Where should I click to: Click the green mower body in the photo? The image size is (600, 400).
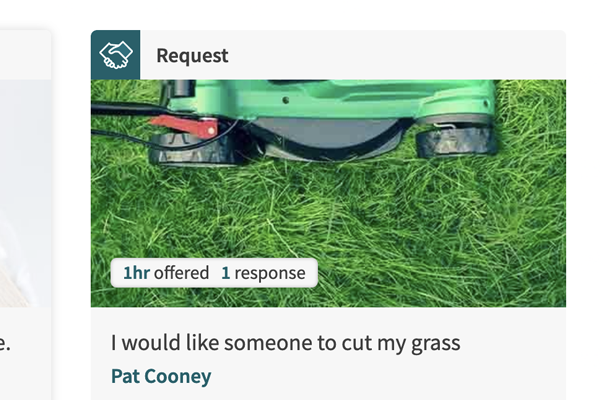point(333,100)
